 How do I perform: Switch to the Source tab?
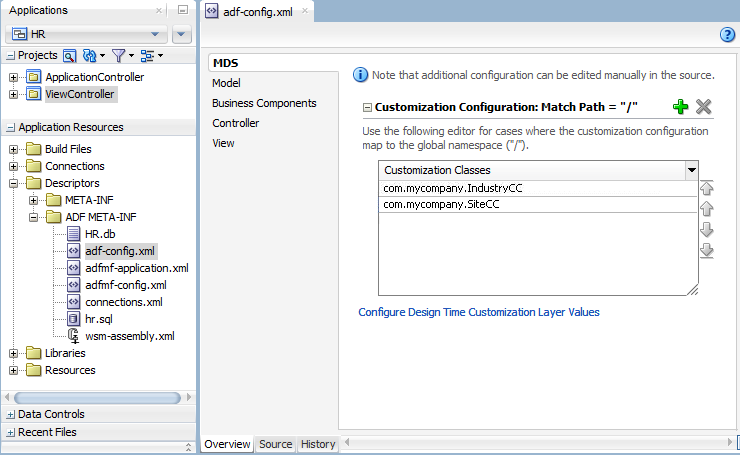tap(275, 444)
